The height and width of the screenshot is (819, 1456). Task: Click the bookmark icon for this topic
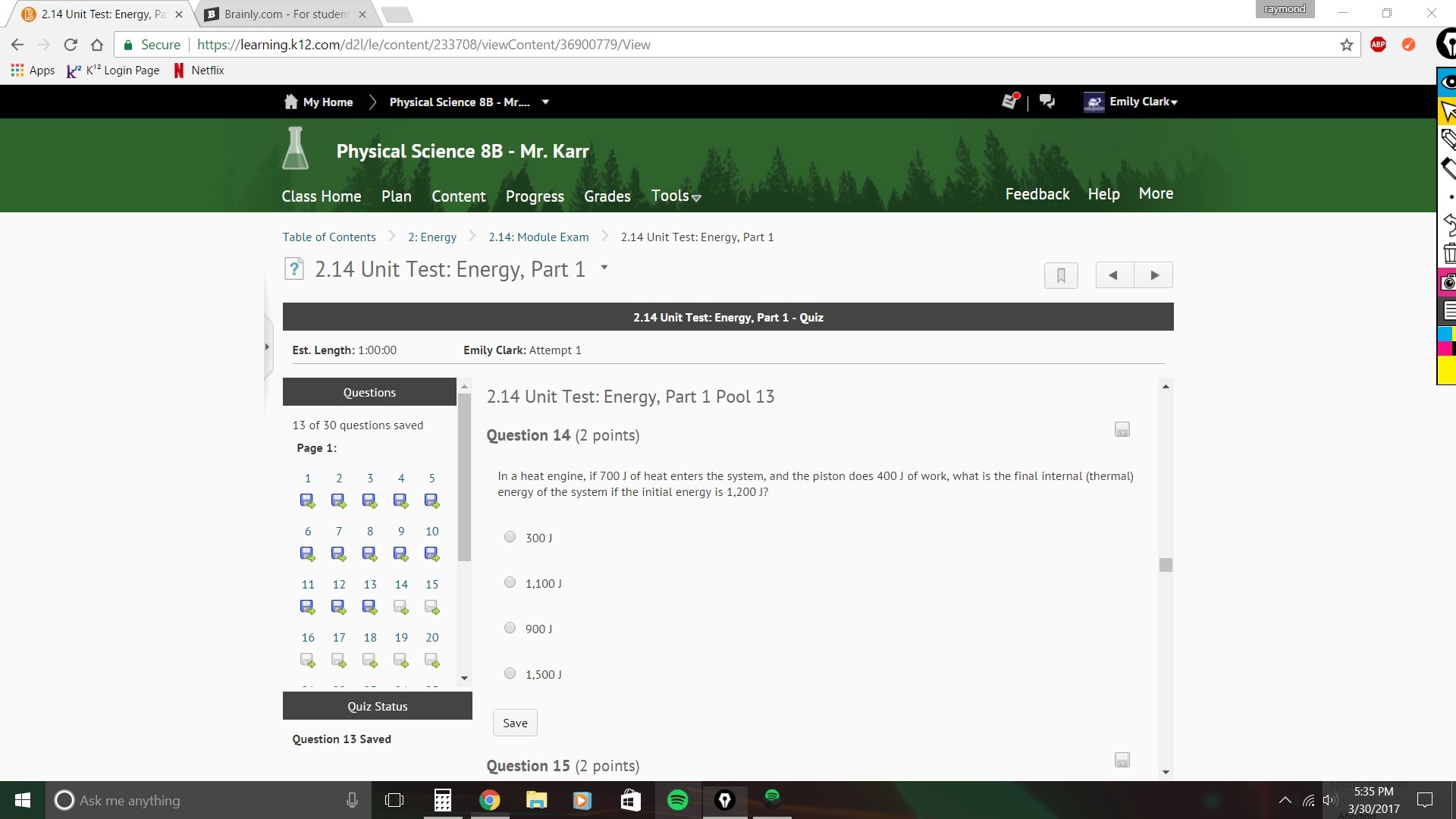pyautogui.click(x=1061, y=275)
